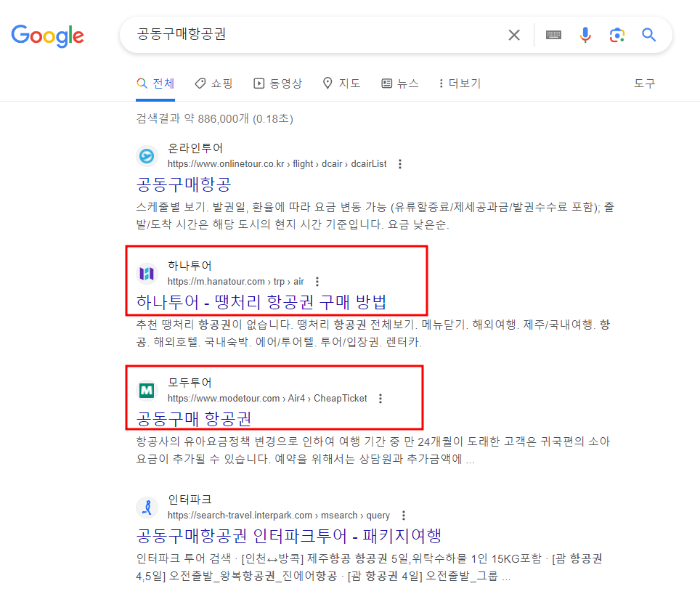Open 하나투어 - 땡처리 항공권 구매 방법

[x=261, y=302]
